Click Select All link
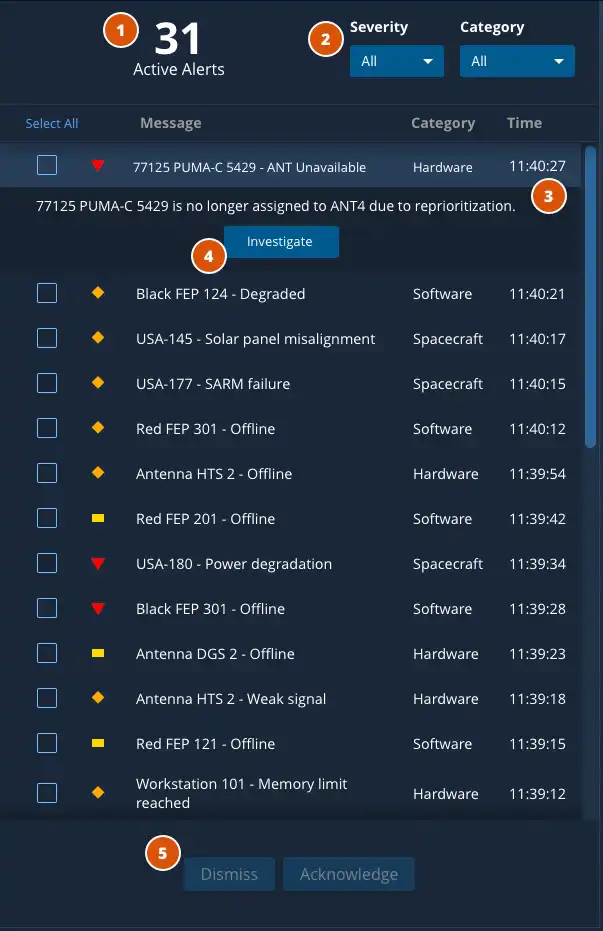 52,124
